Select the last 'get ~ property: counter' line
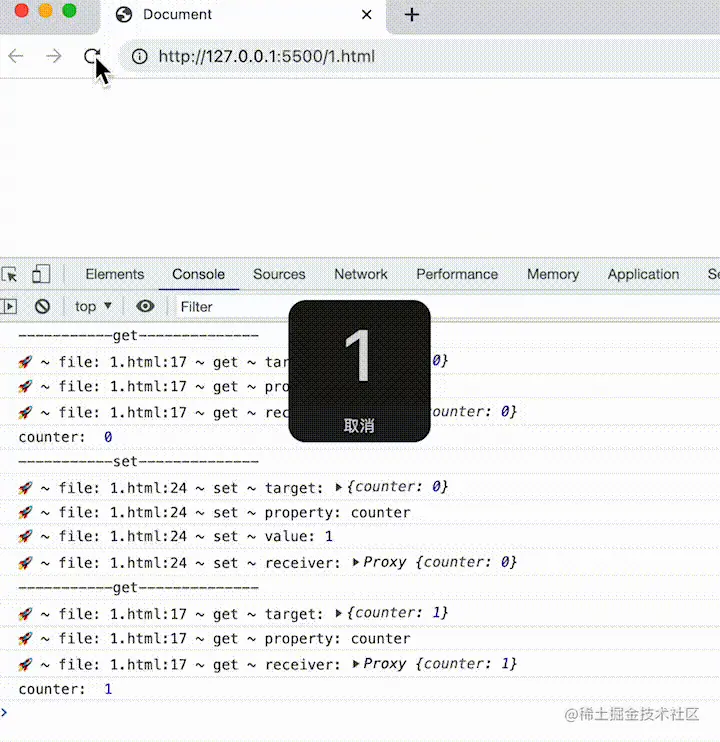The width and height of the screenshot is (720, 742). tap(360, 638)
